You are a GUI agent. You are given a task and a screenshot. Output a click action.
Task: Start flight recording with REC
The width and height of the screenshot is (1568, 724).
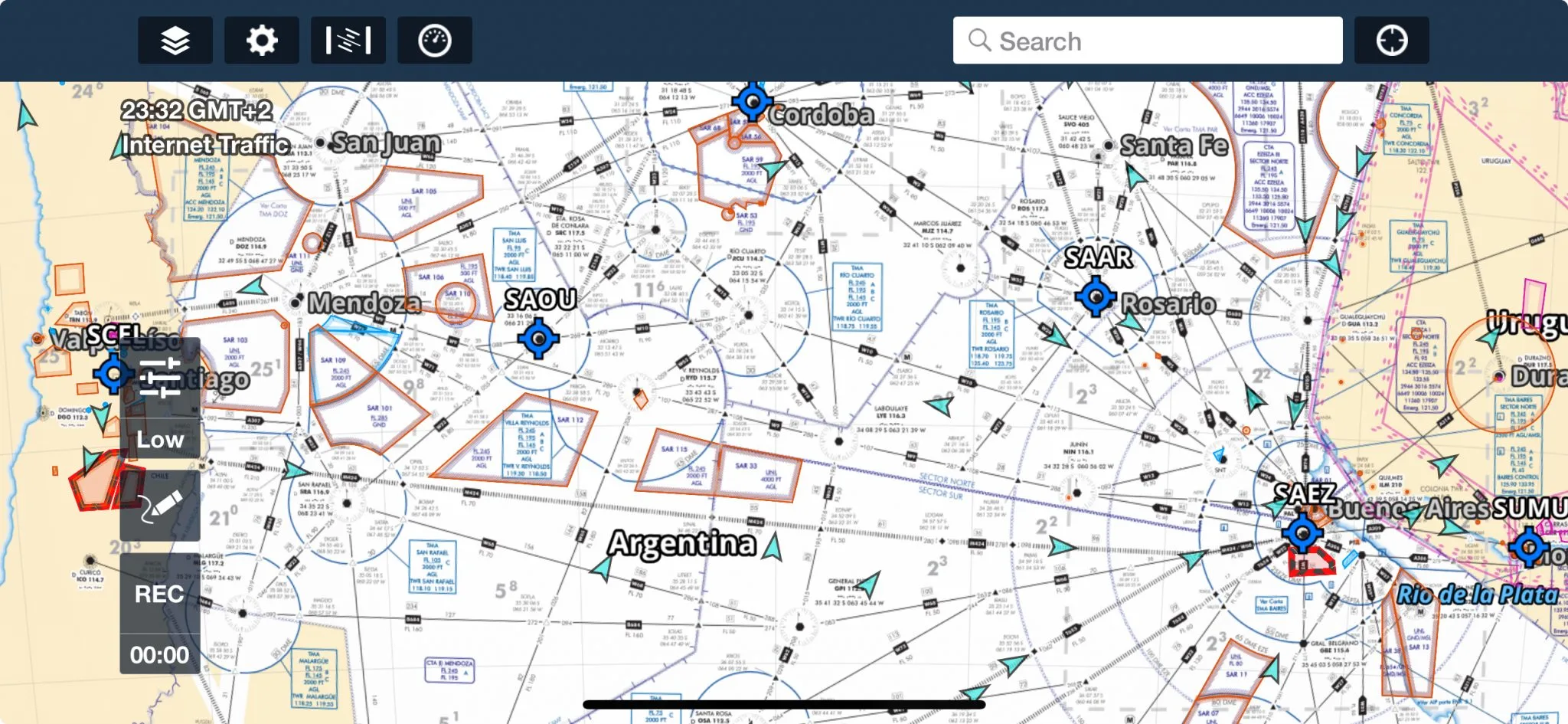(x=160, y=594)
